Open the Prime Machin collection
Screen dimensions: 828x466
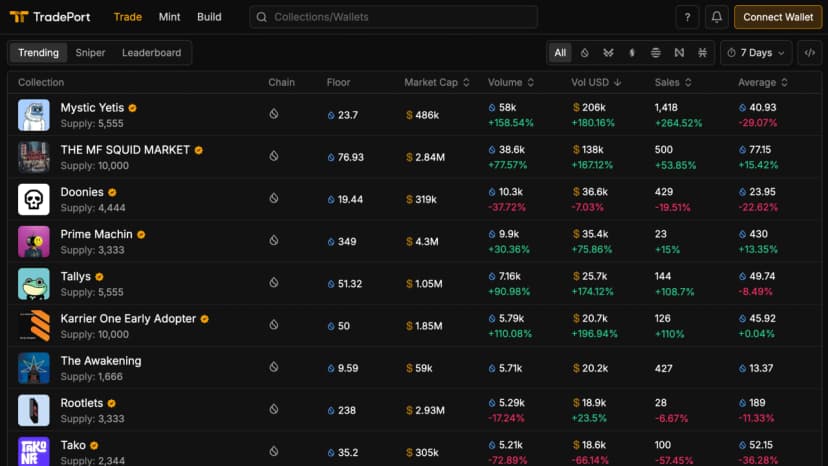tap(96, 235)
